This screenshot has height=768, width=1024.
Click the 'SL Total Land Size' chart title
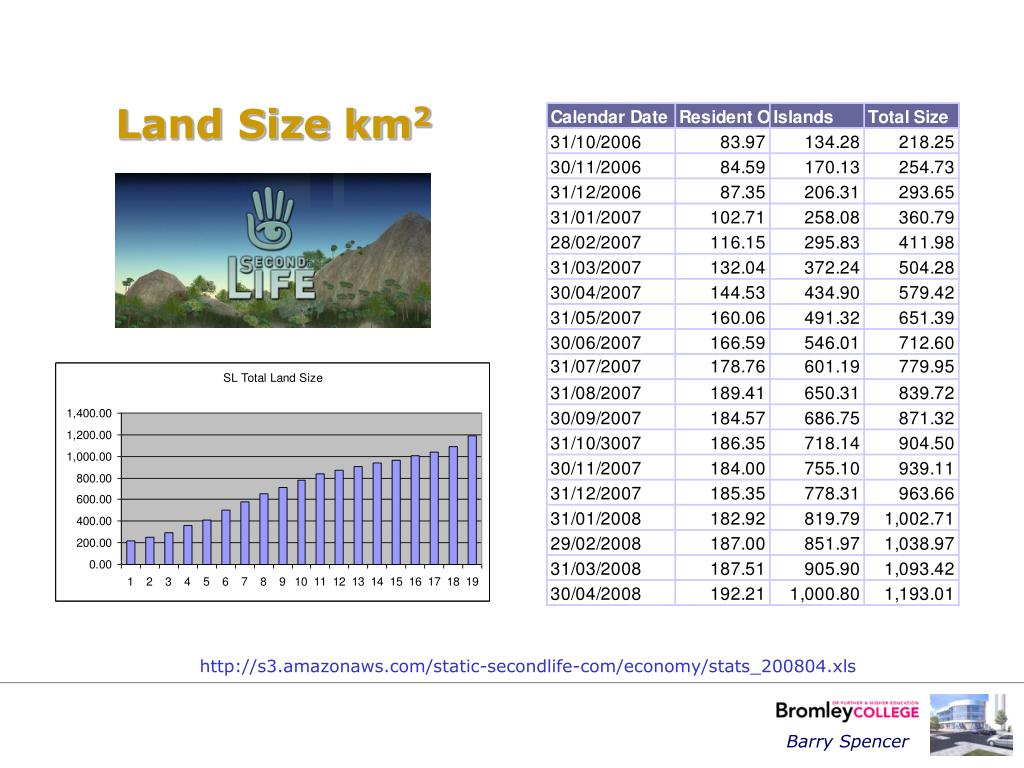pos(273,377)
